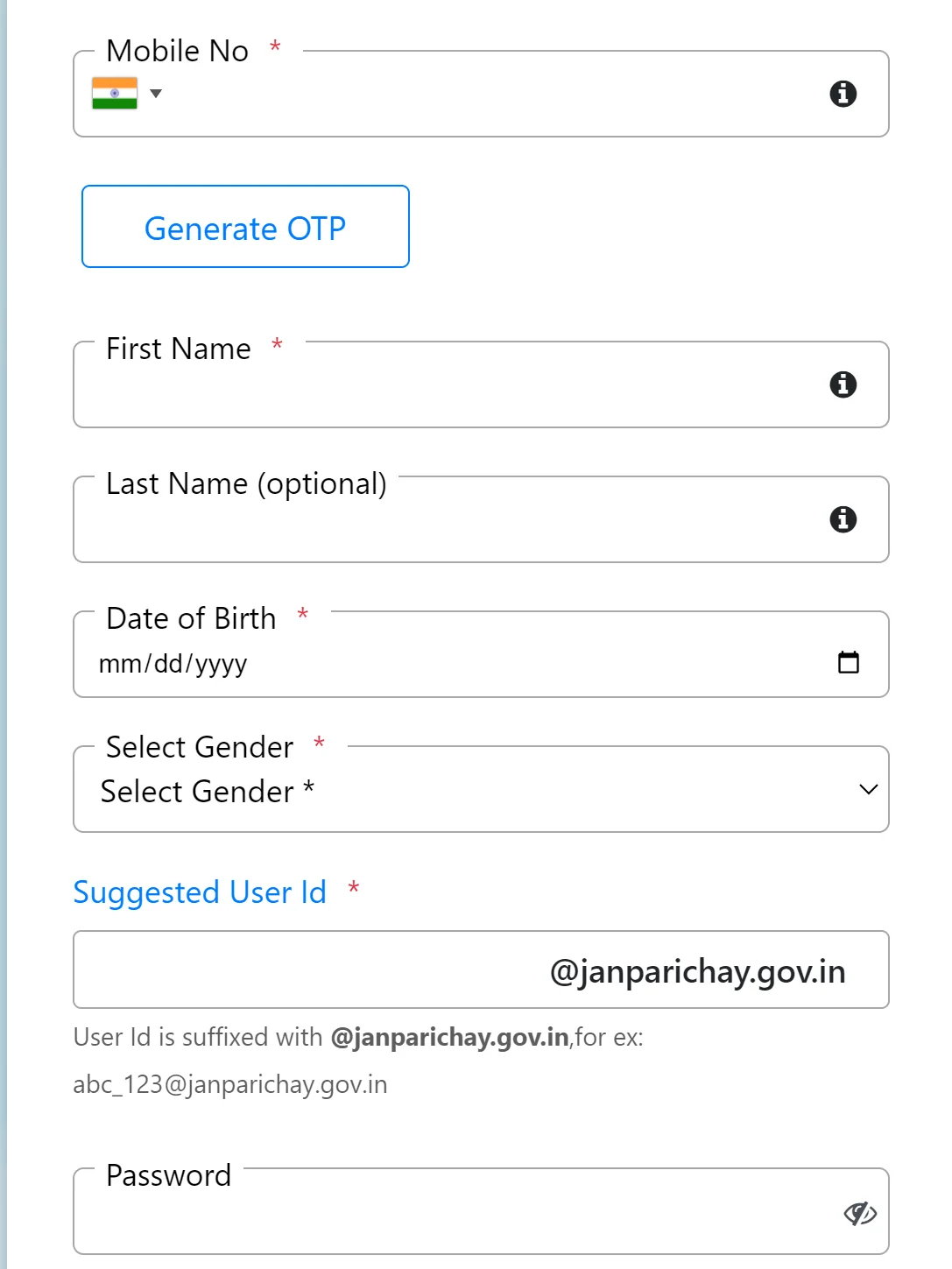Toggle password visibility eye icon
This screenshot has width=952, height=1269.
pos(860,1213)
